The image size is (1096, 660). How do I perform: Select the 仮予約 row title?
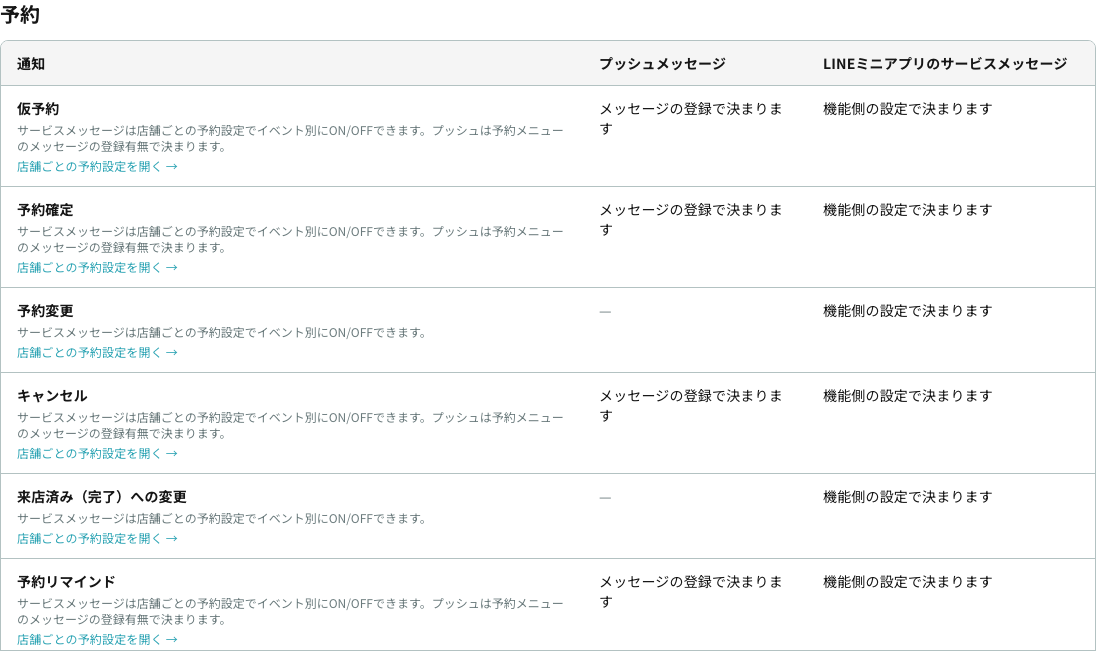click(x=38, y=109)
